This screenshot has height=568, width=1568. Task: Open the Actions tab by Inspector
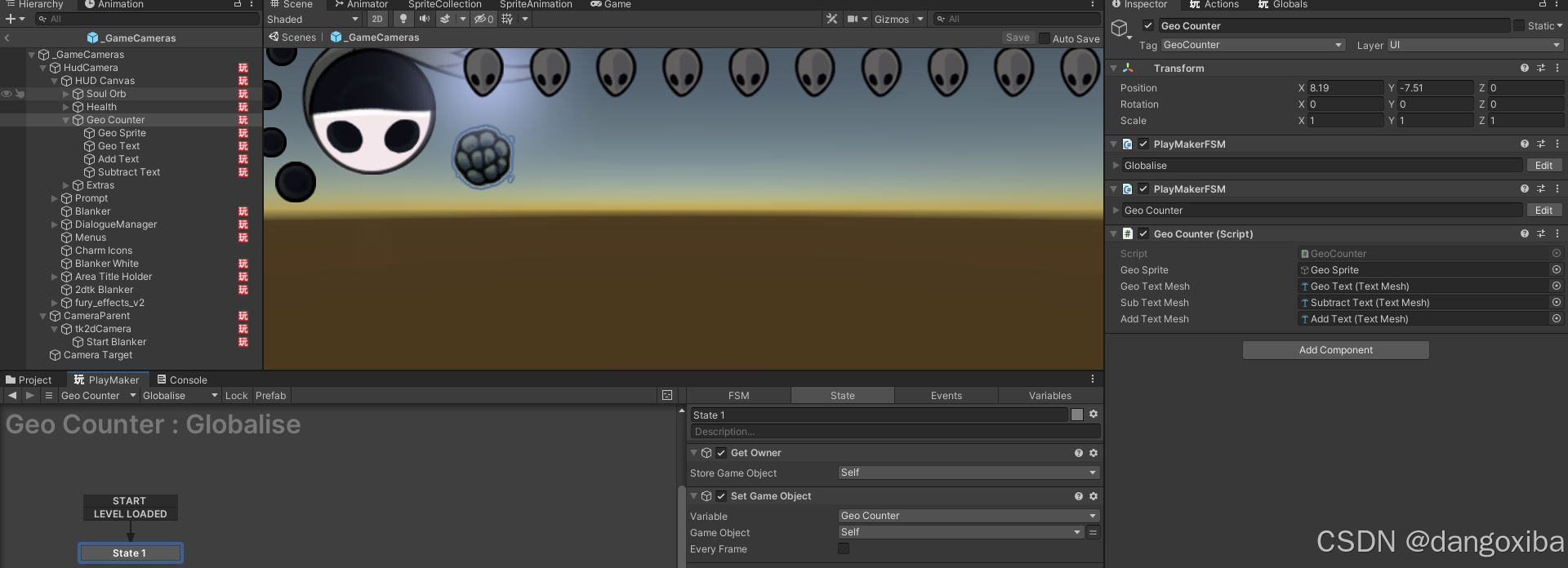(1214, 4)
